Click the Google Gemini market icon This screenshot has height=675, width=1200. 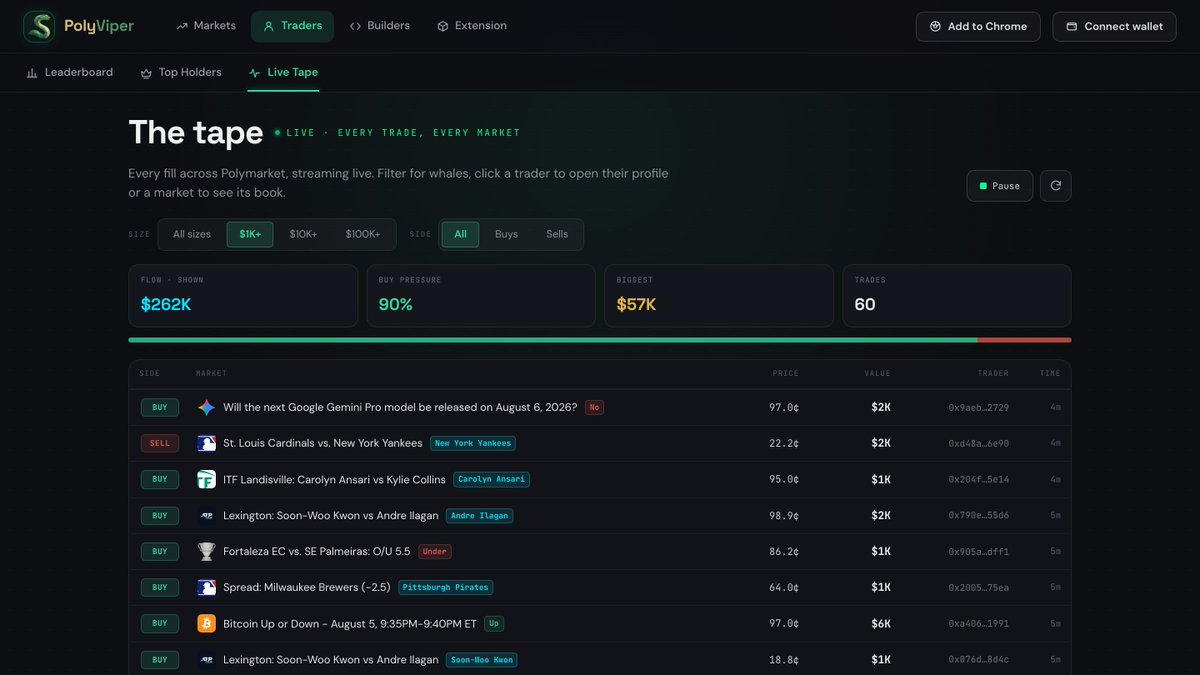pos(206,408)
